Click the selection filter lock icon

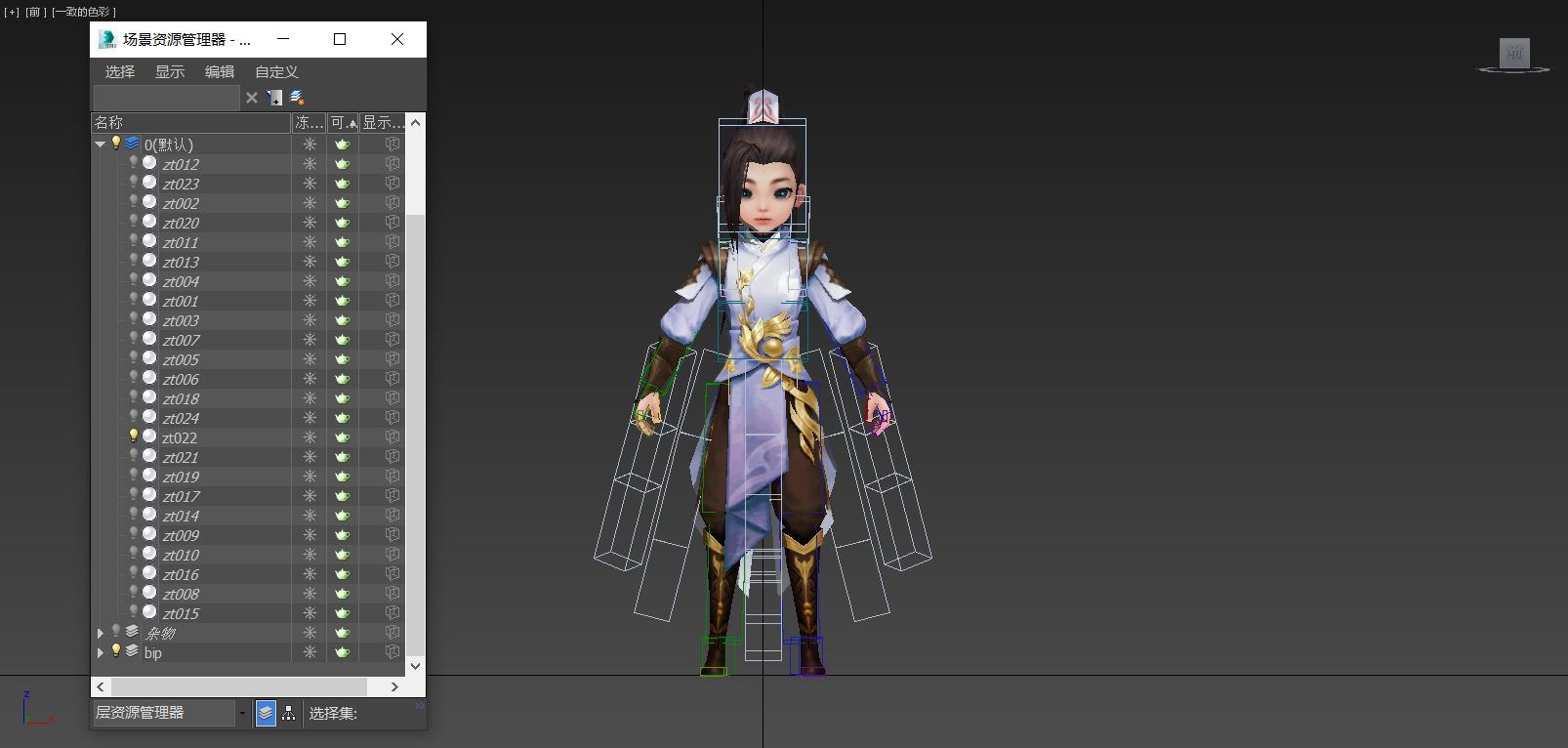pos(275,98)
